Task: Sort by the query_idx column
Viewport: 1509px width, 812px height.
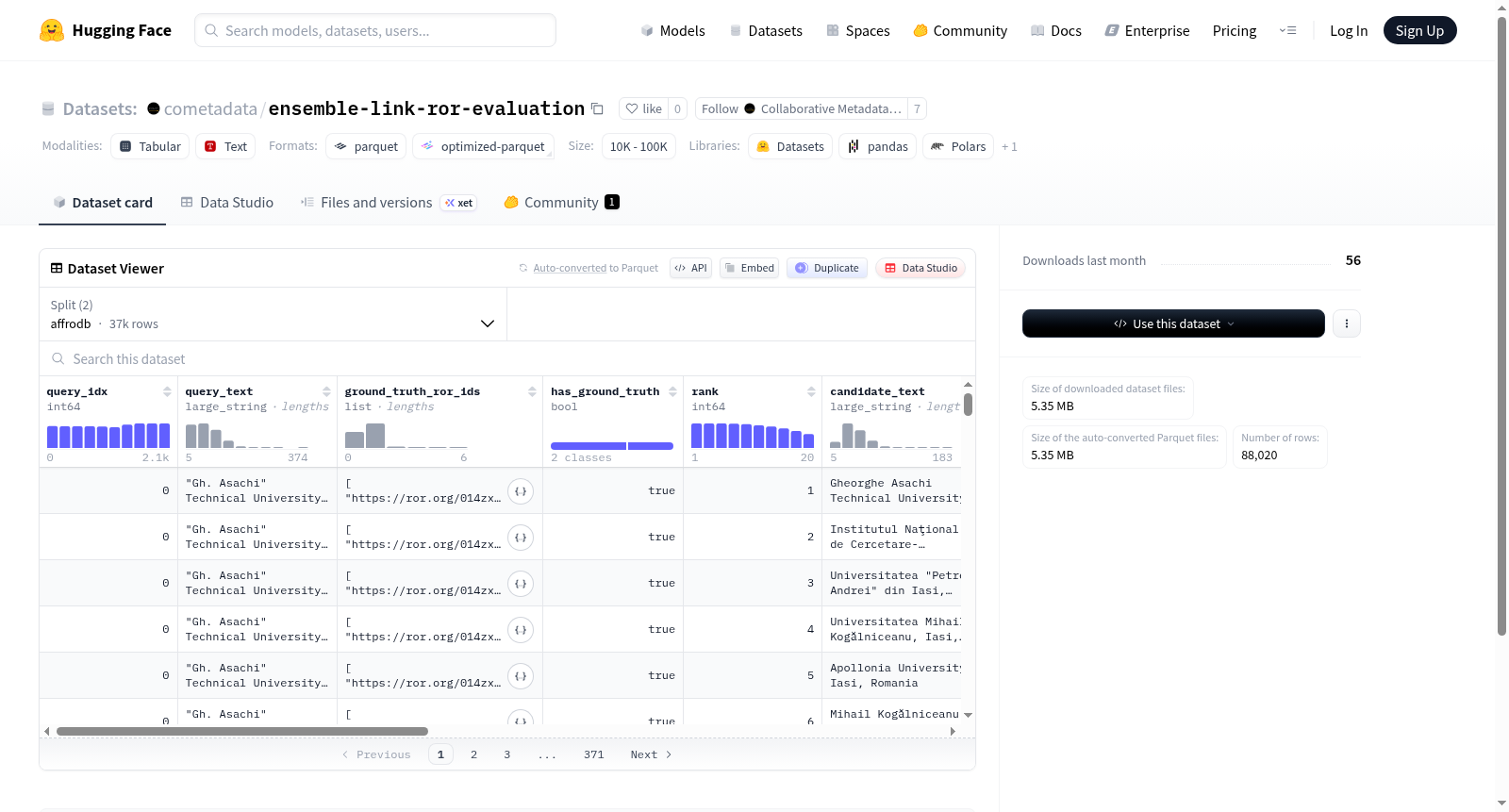Action: 167,391
